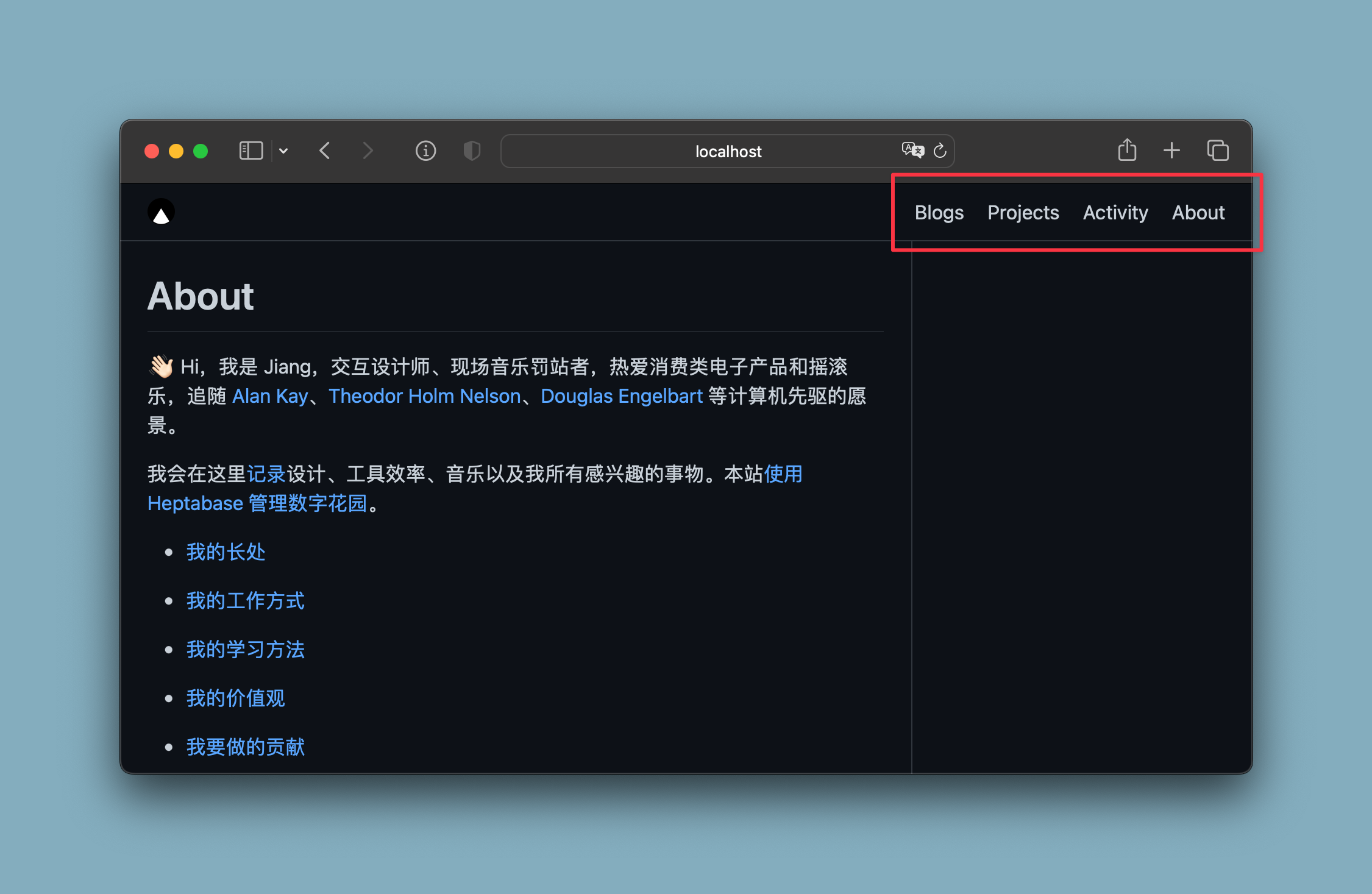Click the yellow minimize window button
Viewport: 1372px width, 894px height.
coord(176,151)
